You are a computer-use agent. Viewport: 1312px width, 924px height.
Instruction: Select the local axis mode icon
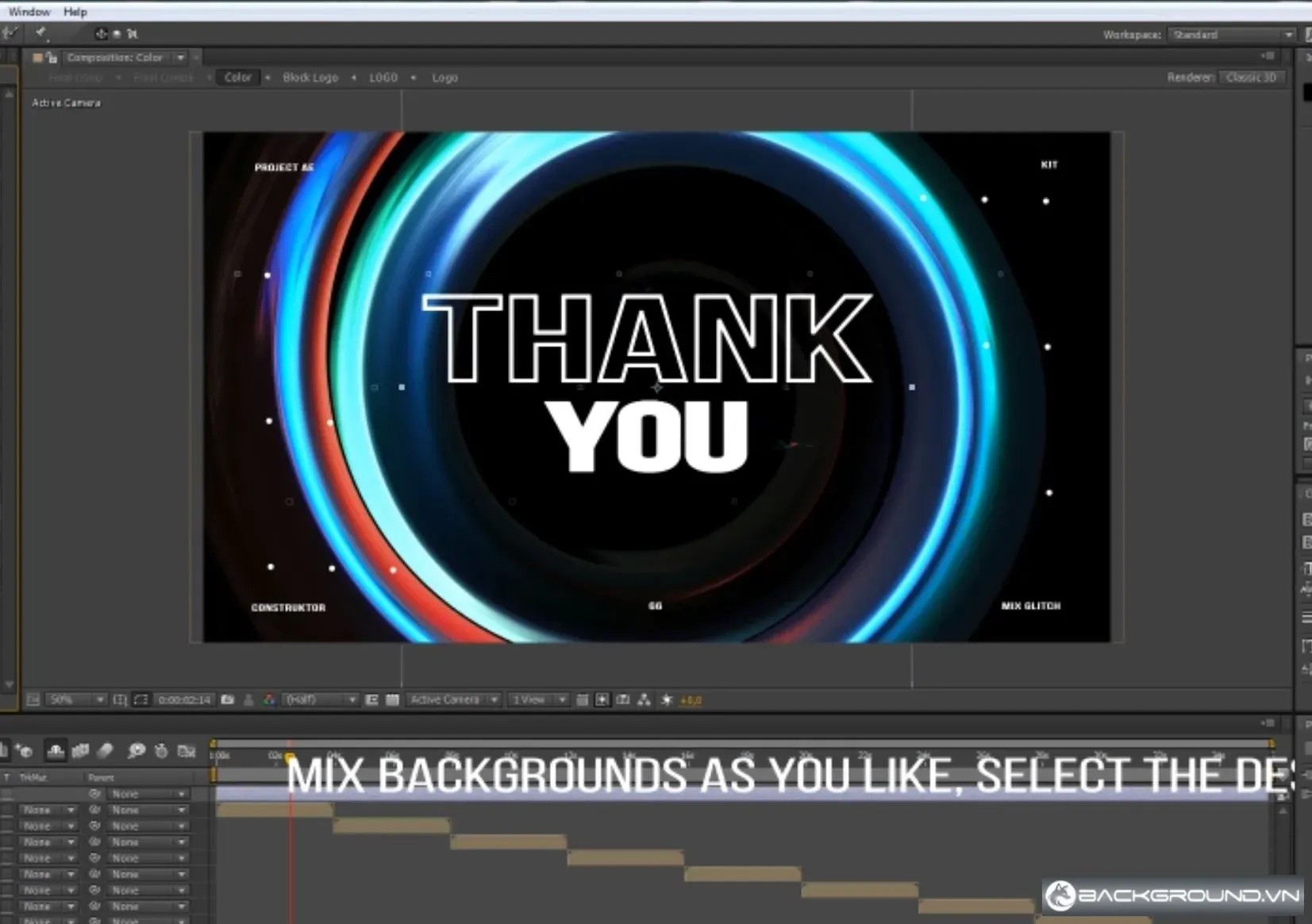[x=101, y=34]
